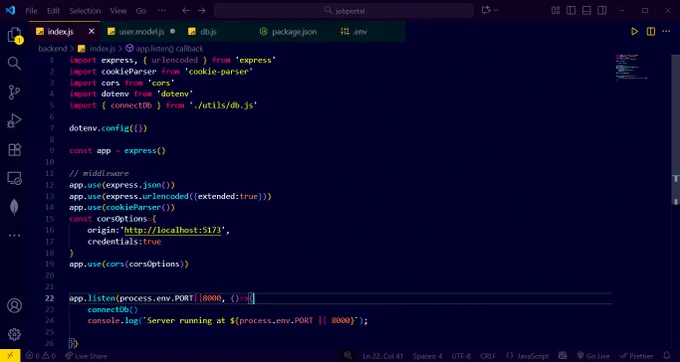Toggle the bottom panel
The width and height of the screenshot is (680, 362).
tap(586, 10)
